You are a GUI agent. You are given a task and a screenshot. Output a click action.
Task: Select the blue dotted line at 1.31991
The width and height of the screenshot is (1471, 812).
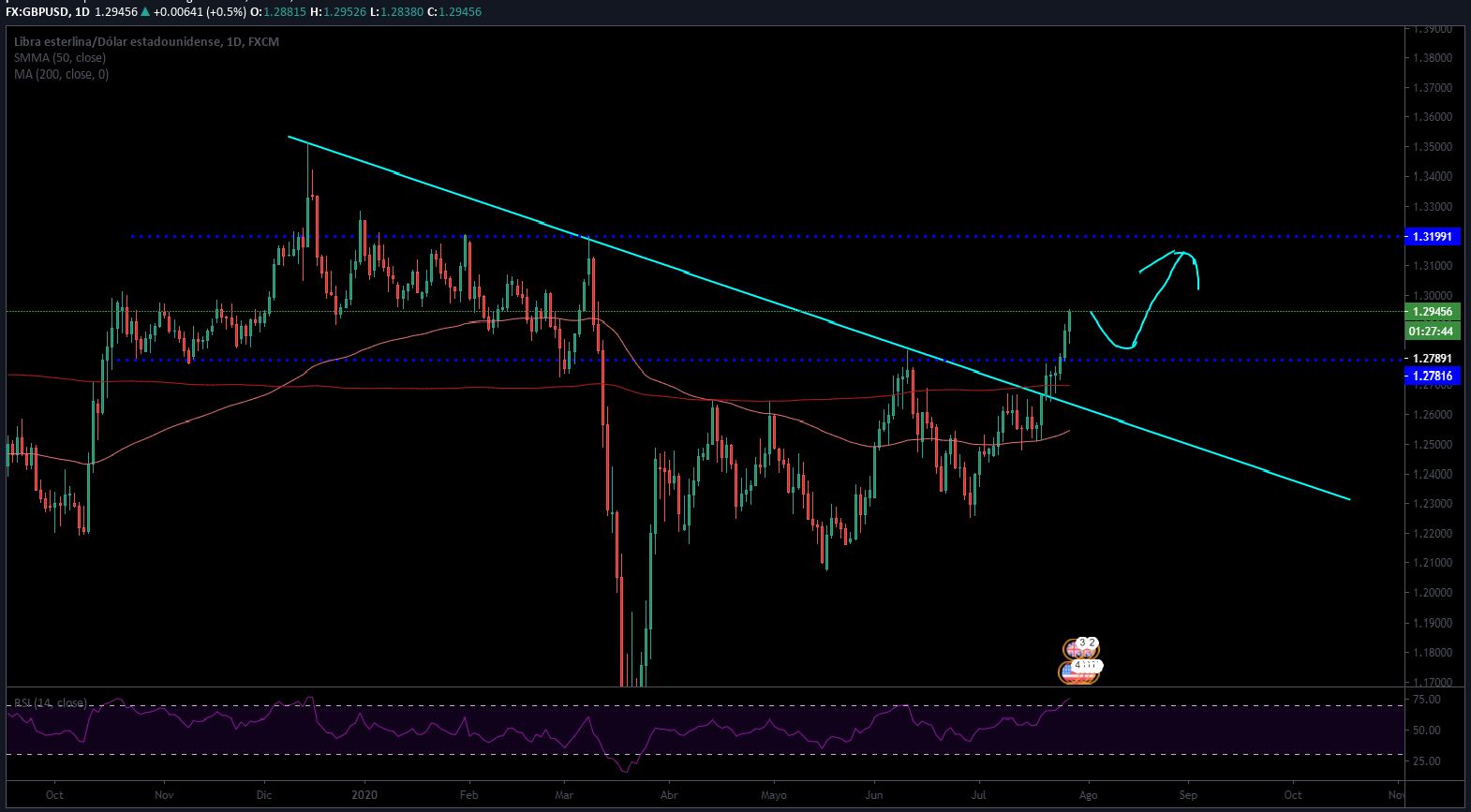click(767, 237)
